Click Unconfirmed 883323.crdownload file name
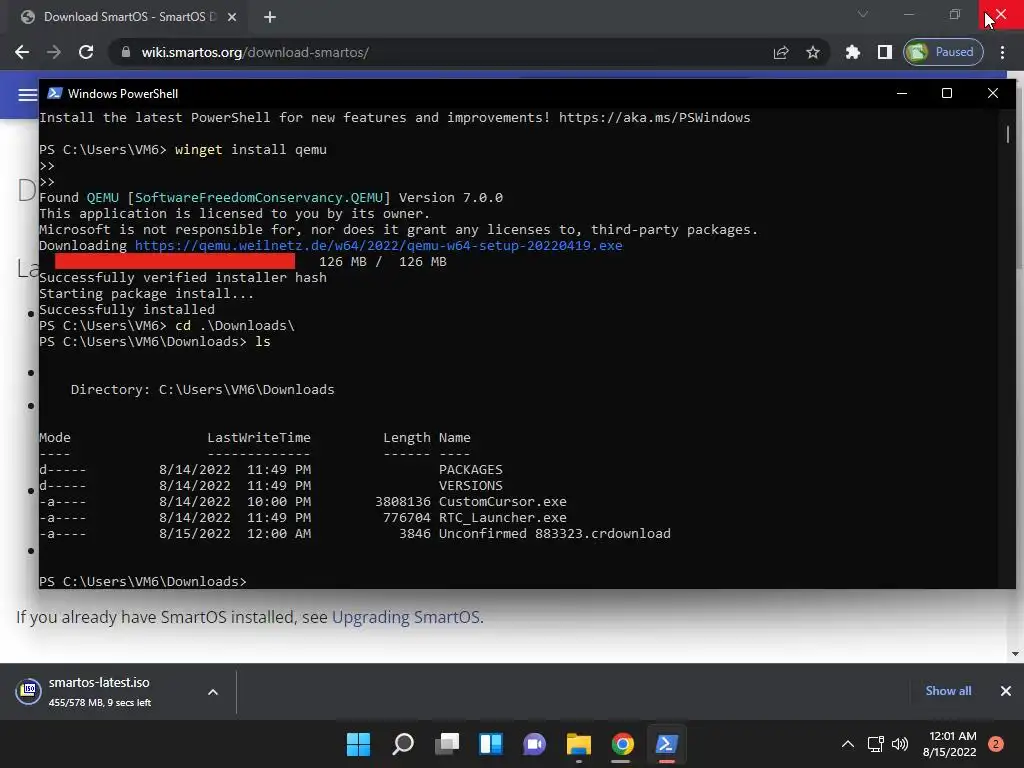1024x768 pixels. point(554,534)
